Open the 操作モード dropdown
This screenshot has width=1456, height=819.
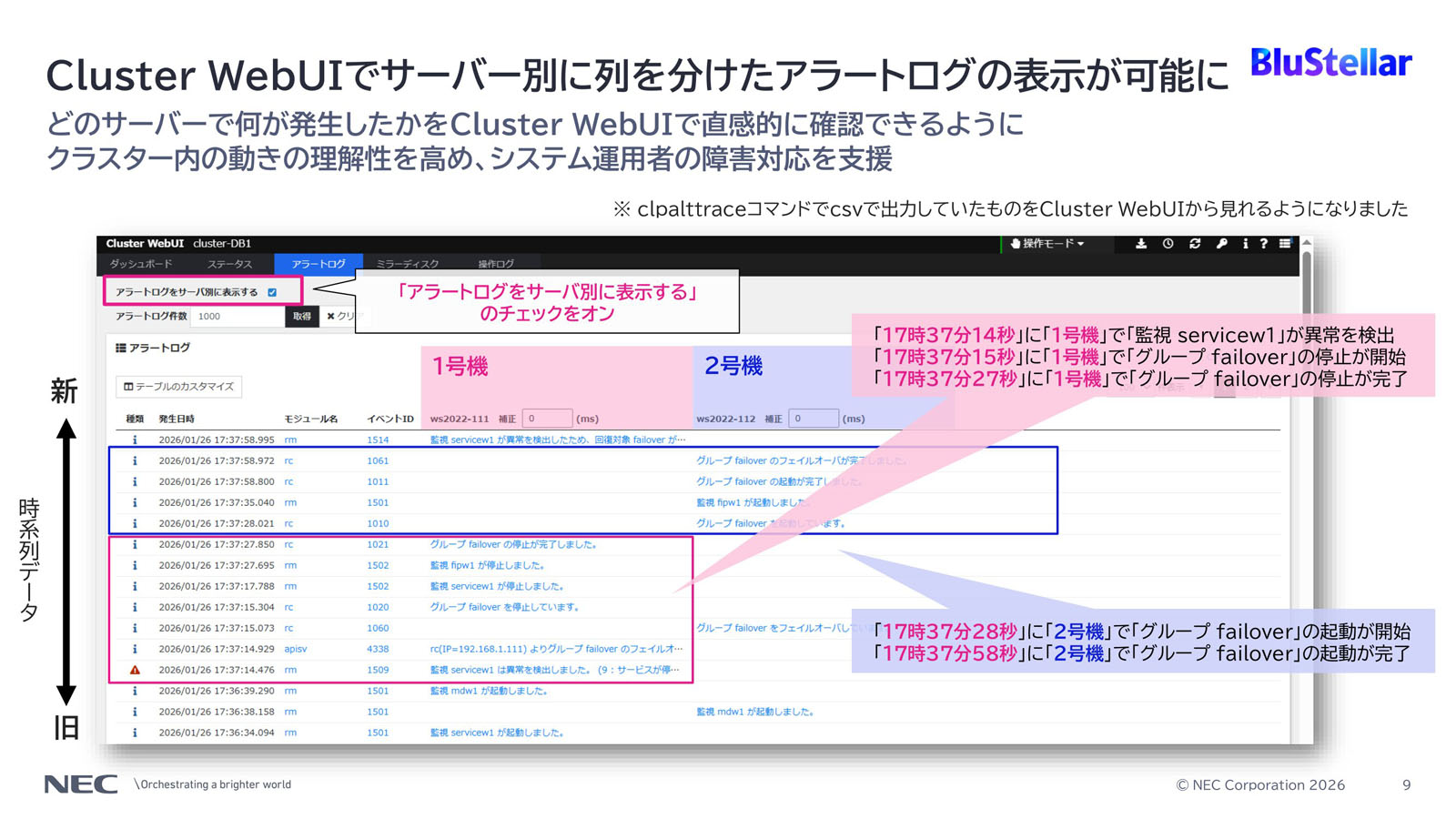pos(1048,244)
